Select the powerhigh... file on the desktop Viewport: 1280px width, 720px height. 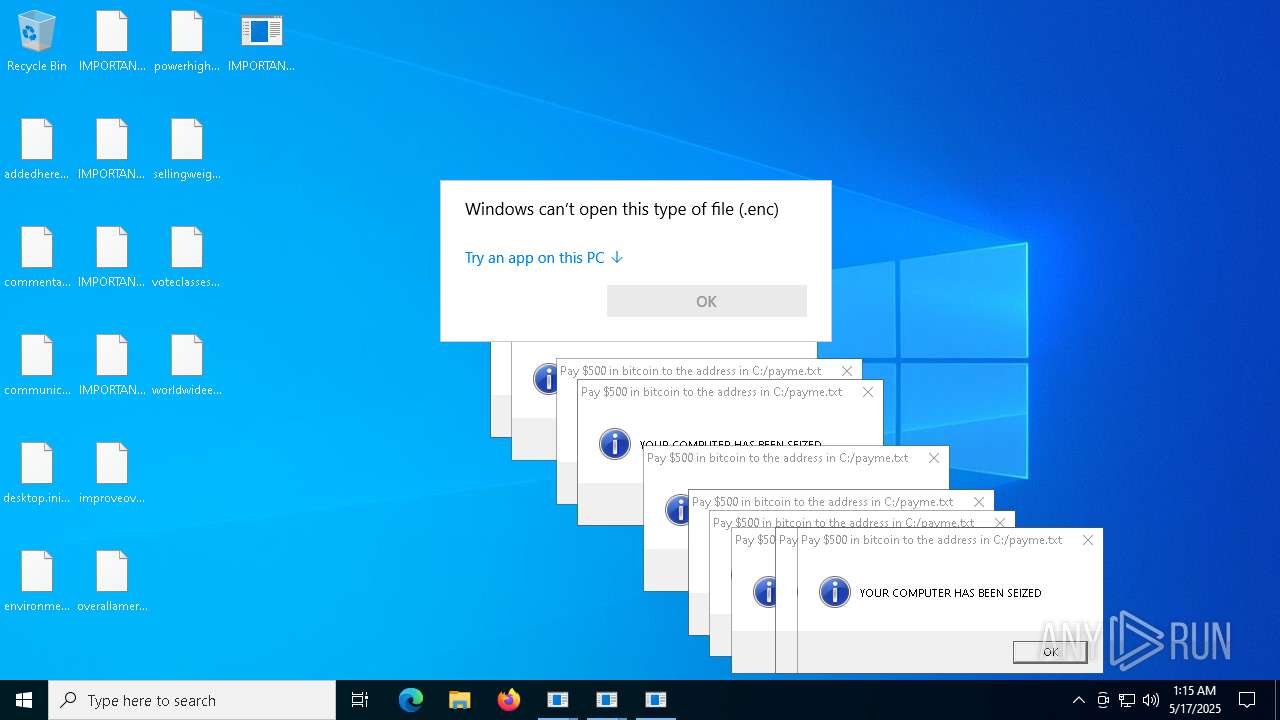click(x=187, y=42)
